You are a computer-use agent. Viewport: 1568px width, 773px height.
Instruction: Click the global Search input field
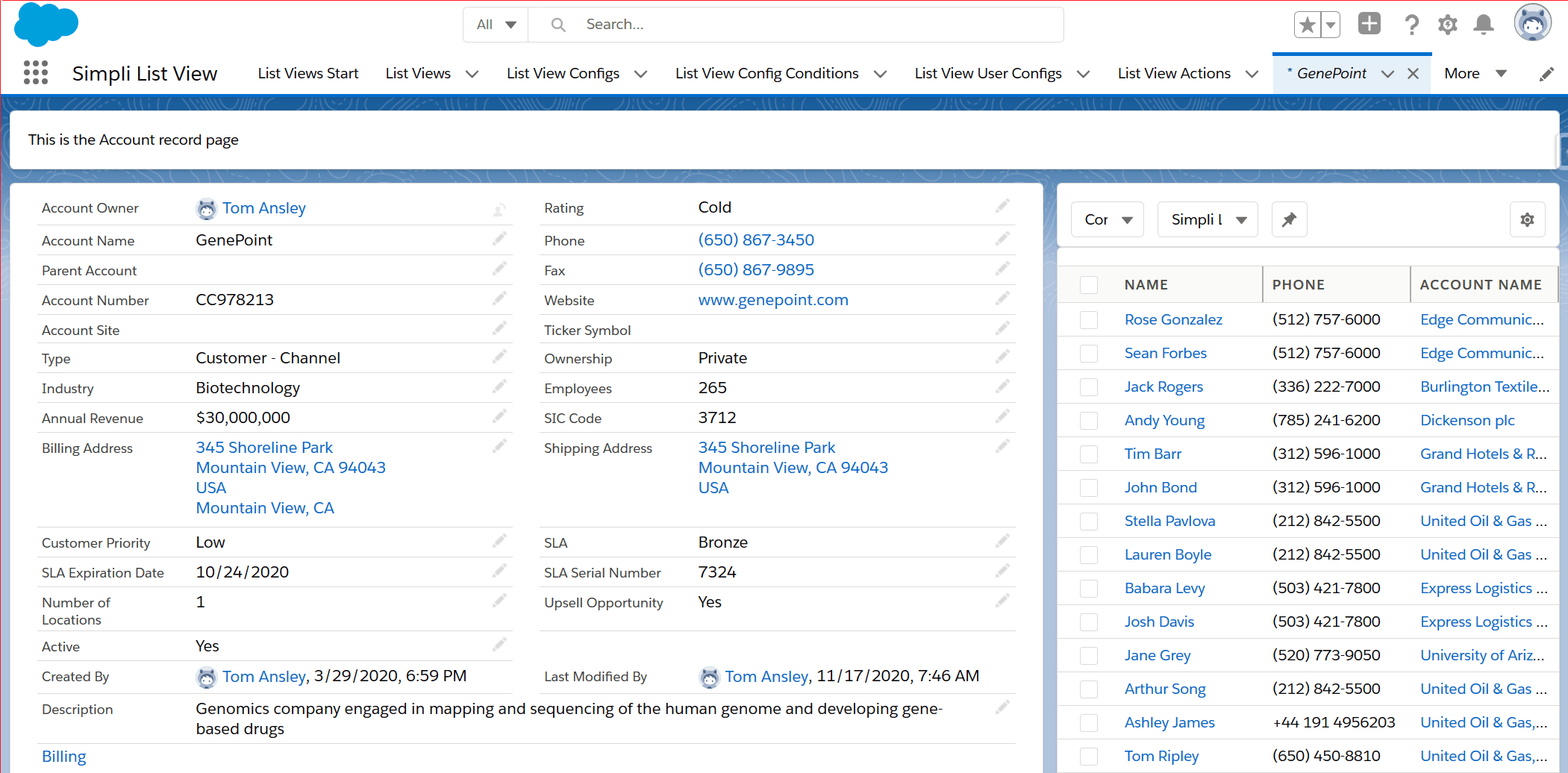pos(796,25)
